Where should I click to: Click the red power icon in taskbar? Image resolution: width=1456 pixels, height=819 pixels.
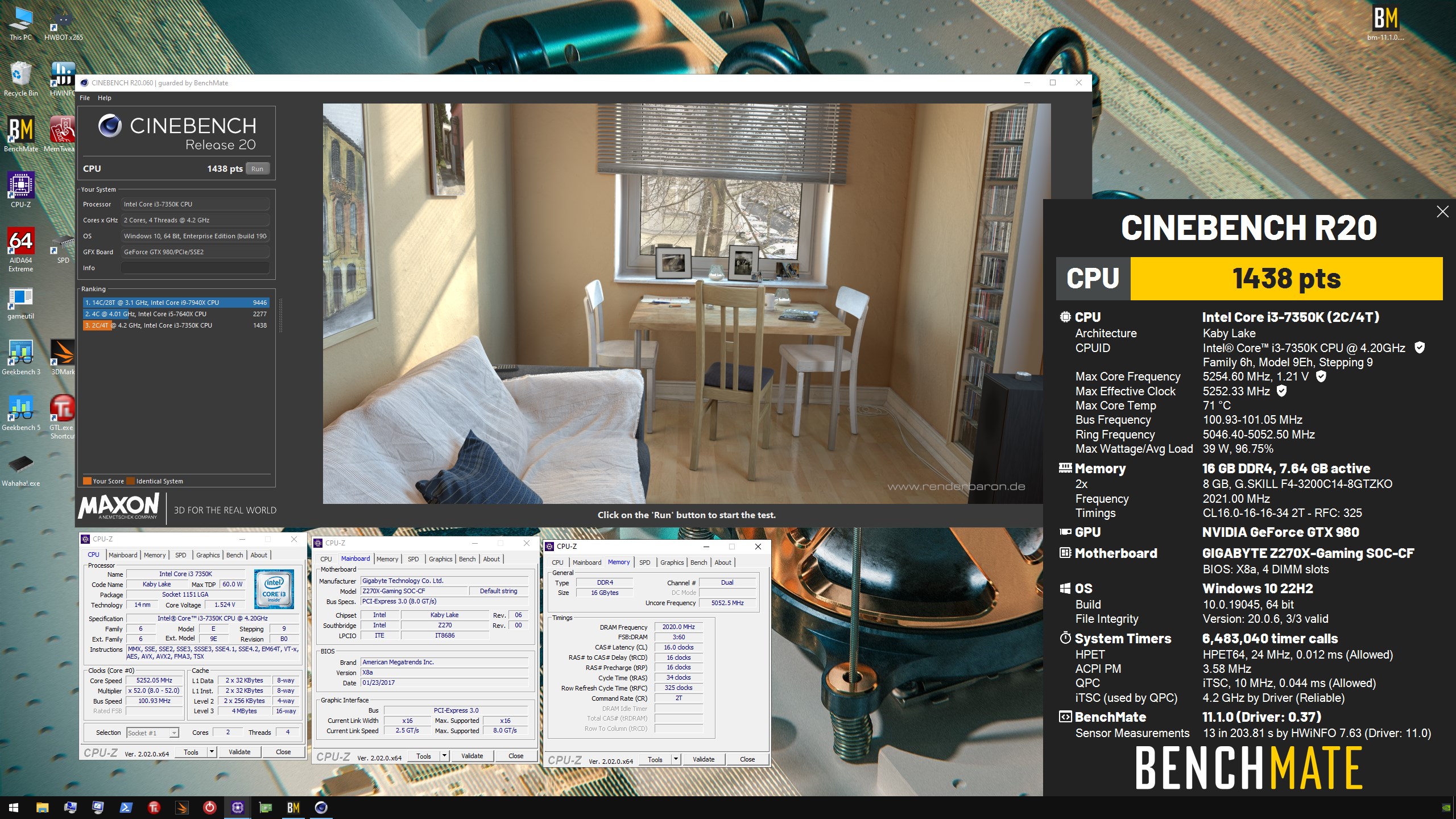tap(209, 808)
